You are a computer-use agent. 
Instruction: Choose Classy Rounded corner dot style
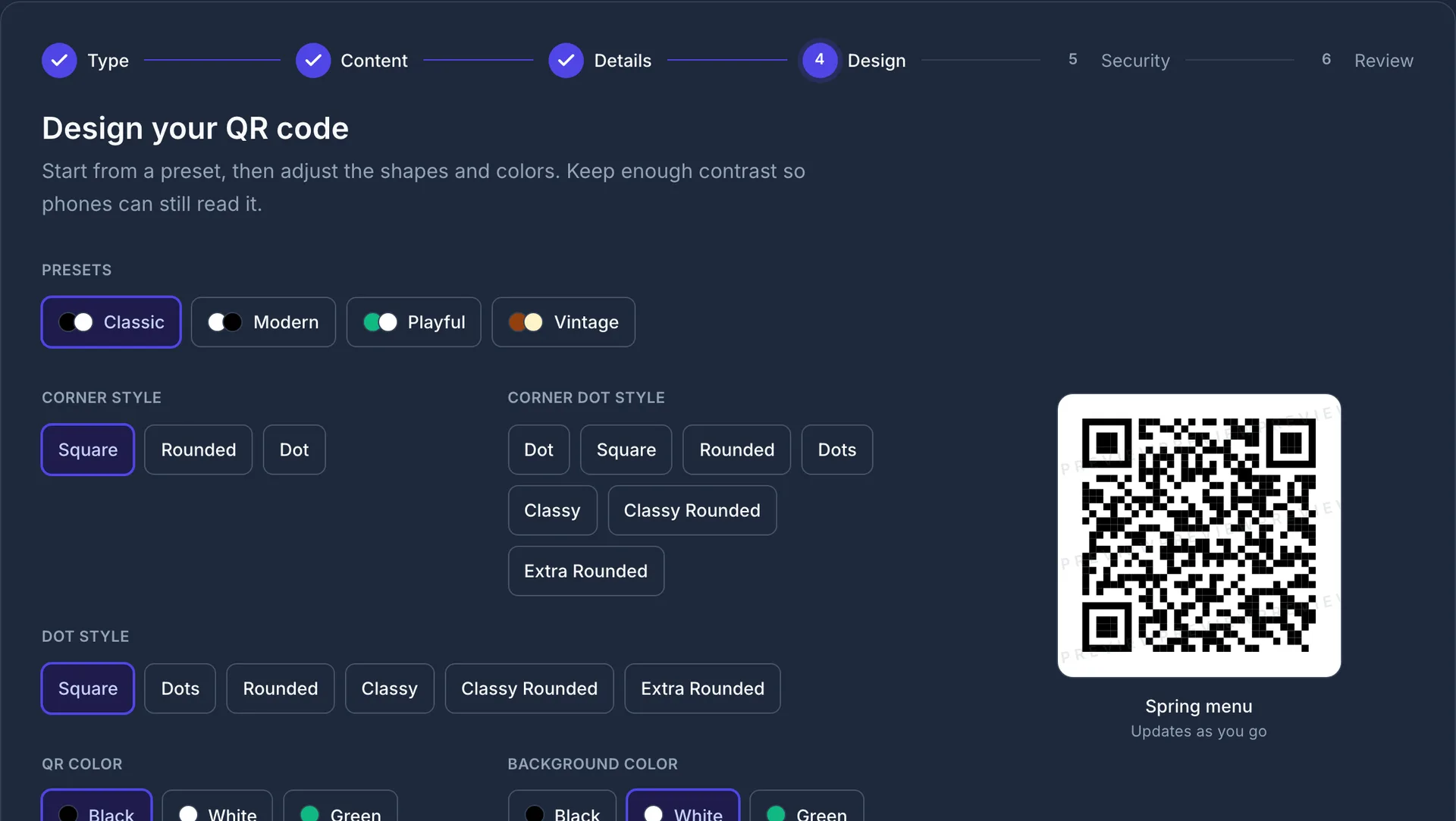click(x=692, y=510)
